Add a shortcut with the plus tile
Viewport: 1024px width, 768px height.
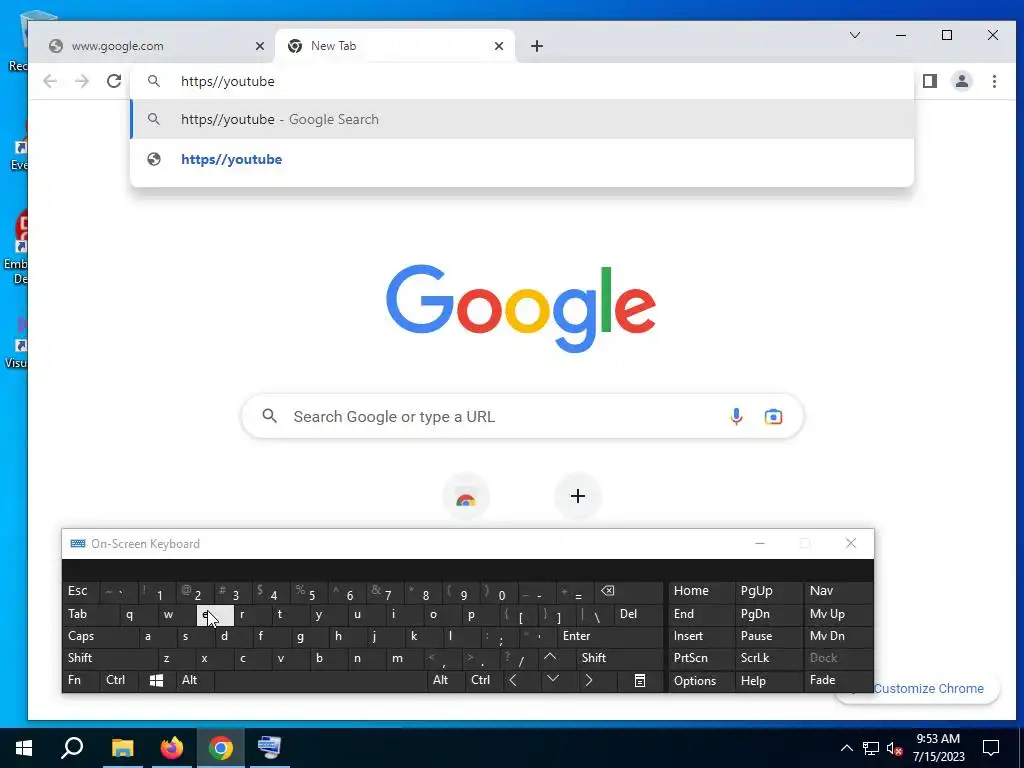[578, 496]
